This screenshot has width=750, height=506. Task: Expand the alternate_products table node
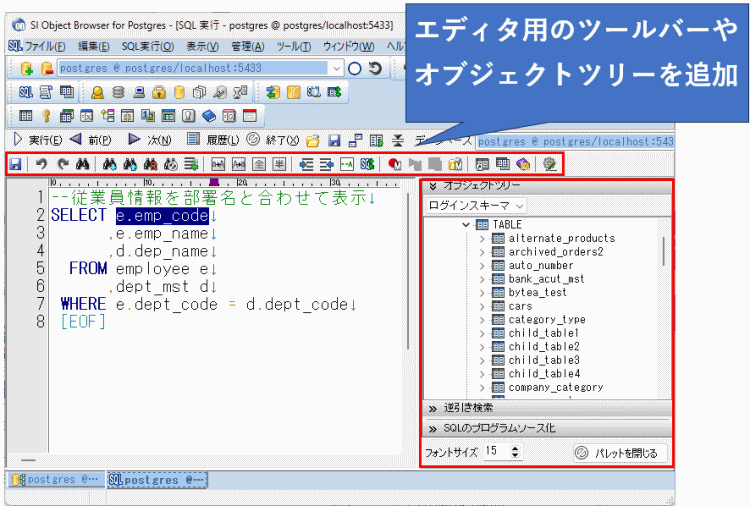pyautogui.click(x=482, y=239)
